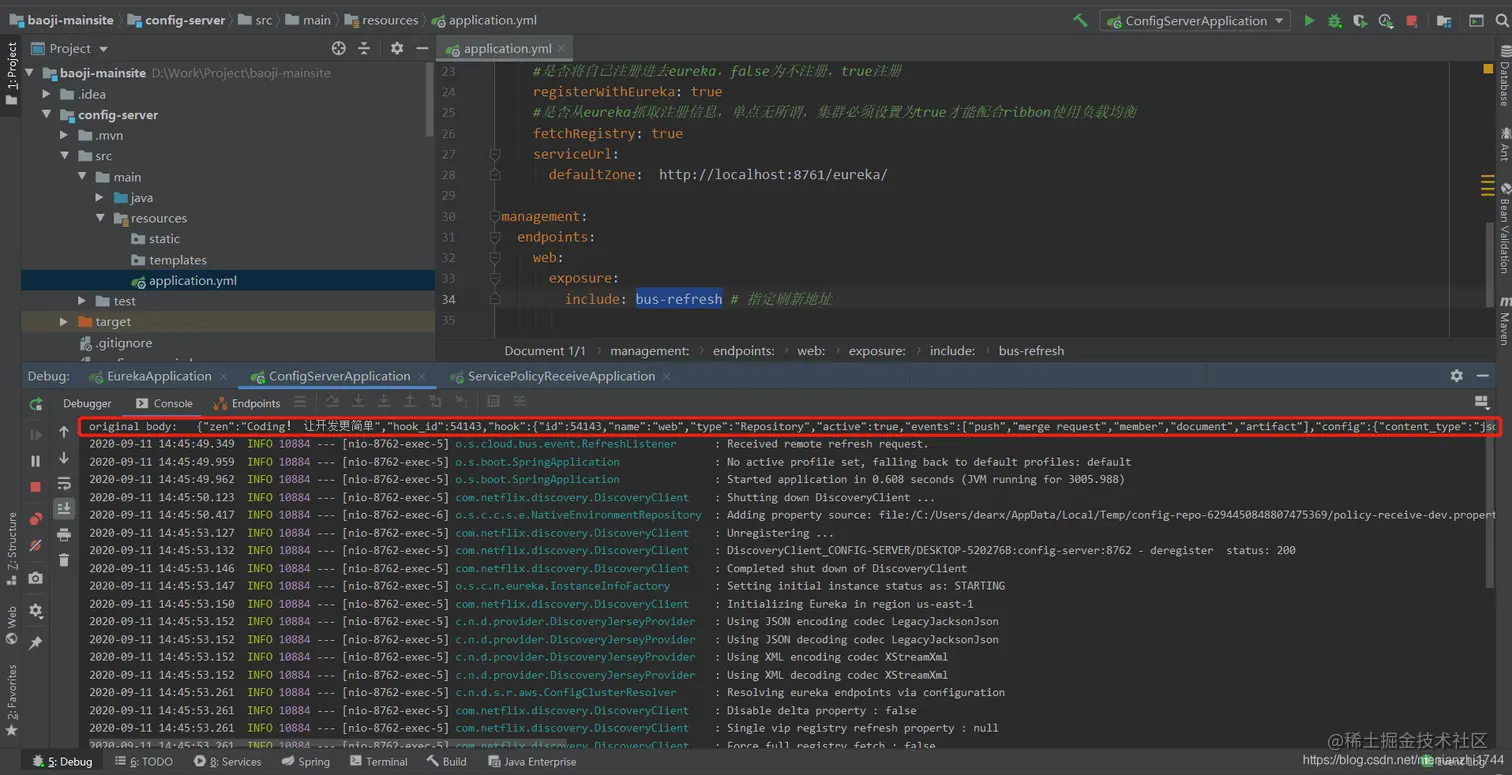Toggle scroll to end of console
This screenshot has height=775, width=1512.
point(64,508)
